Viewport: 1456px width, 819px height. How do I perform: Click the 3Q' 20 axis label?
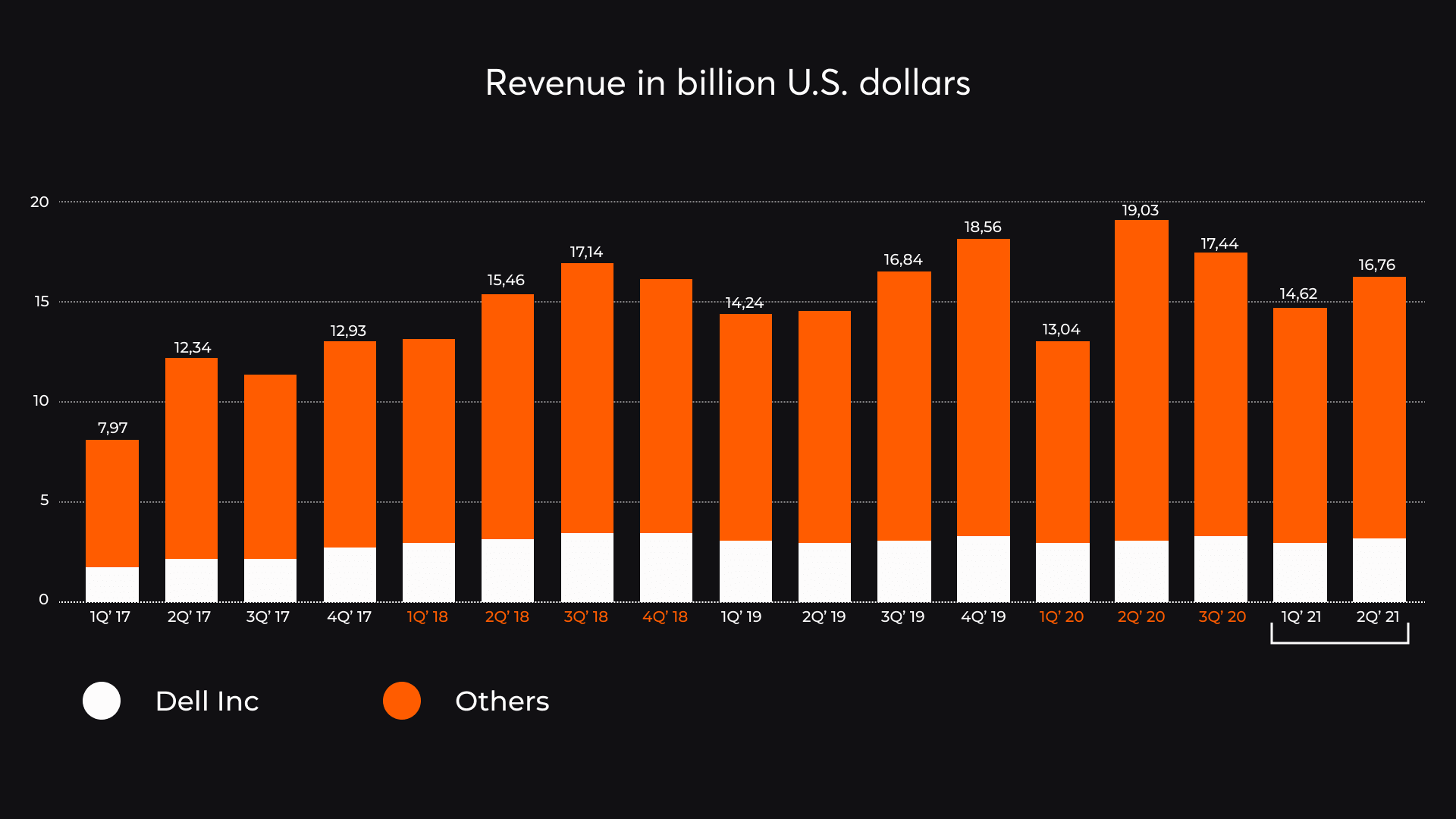point(1222,617)
